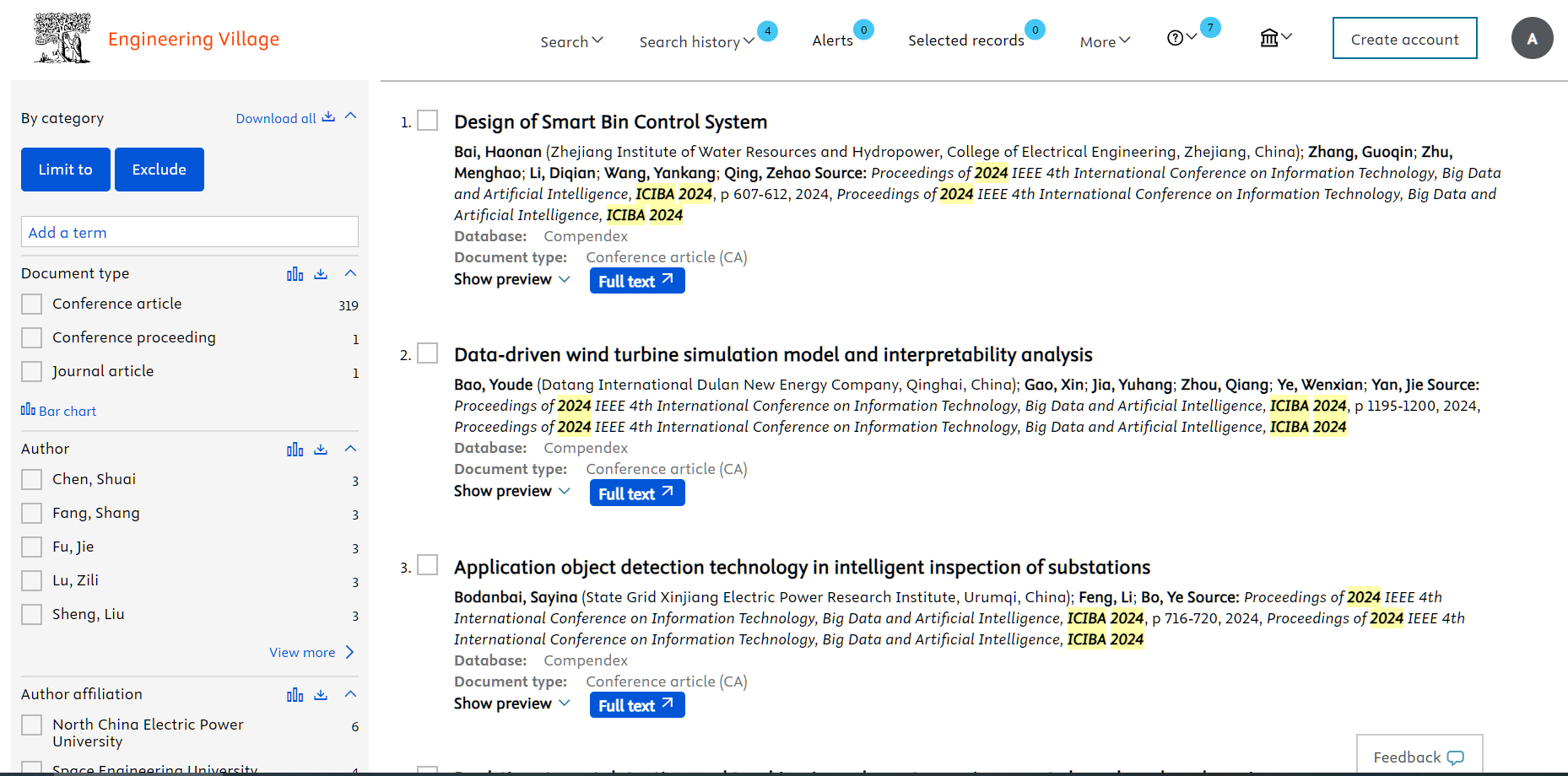Open the Search history menu
The image size is (1568, 776).
coord(696,41)
